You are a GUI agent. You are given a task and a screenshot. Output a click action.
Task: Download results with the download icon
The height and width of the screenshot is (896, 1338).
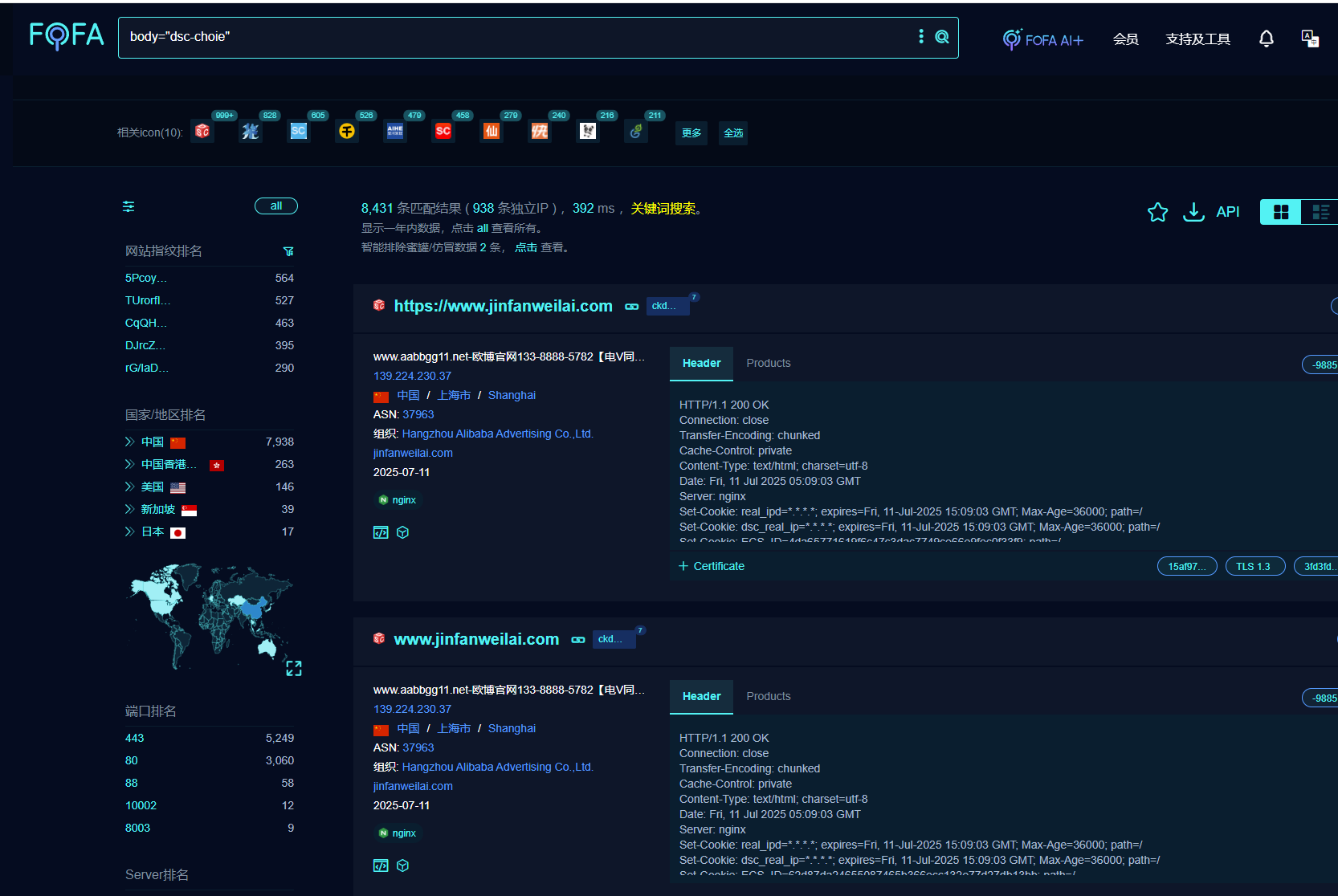1193,212
